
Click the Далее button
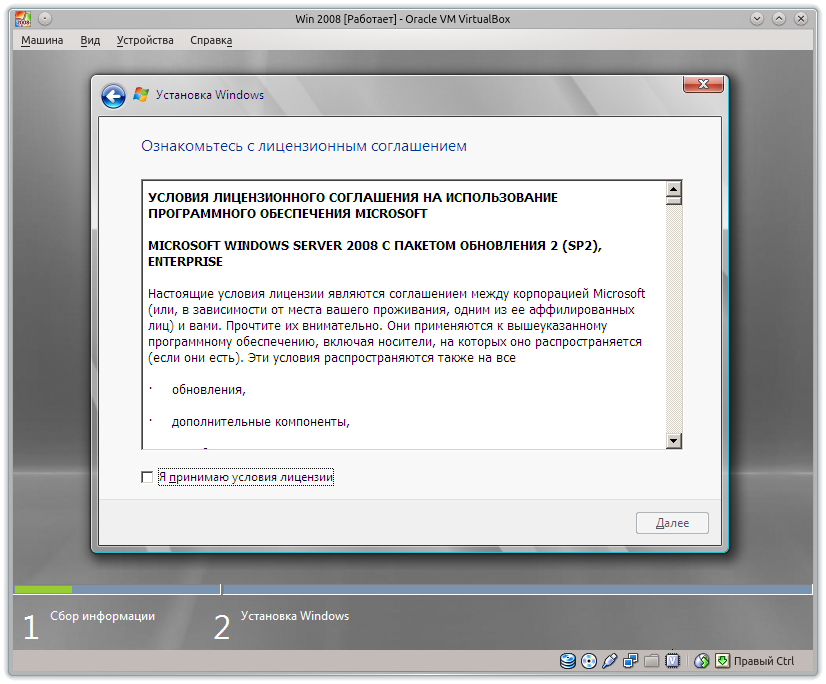pos(671,522)
